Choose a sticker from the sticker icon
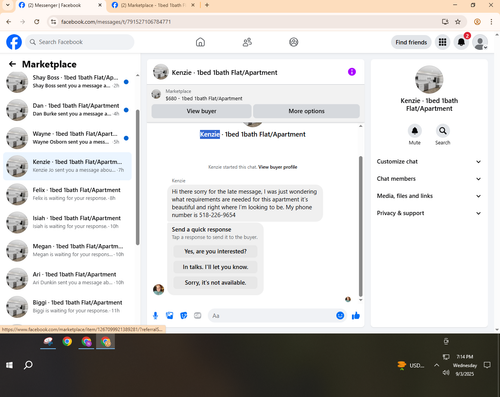The height and width of the screenshot is (397, 500). 184,315
